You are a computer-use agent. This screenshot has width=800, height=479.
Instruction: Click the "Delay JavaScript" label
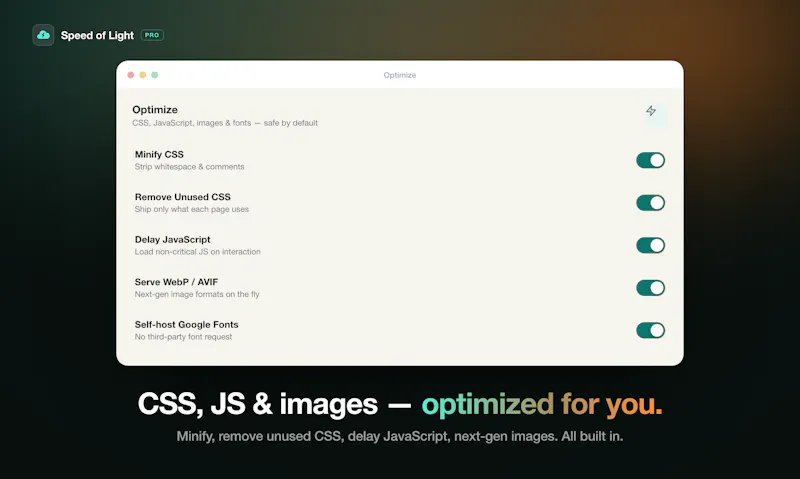click(x=172, y=239)
